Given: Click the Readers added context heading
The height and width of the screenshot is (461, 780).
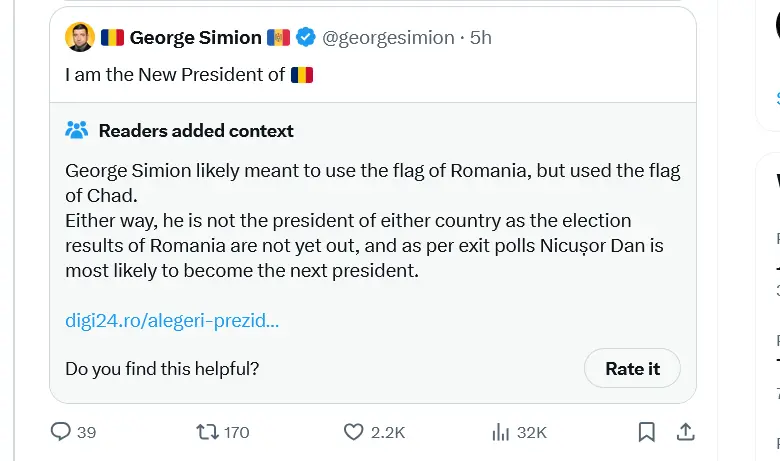Looking at the screenshot, I should tap(196, 130).
